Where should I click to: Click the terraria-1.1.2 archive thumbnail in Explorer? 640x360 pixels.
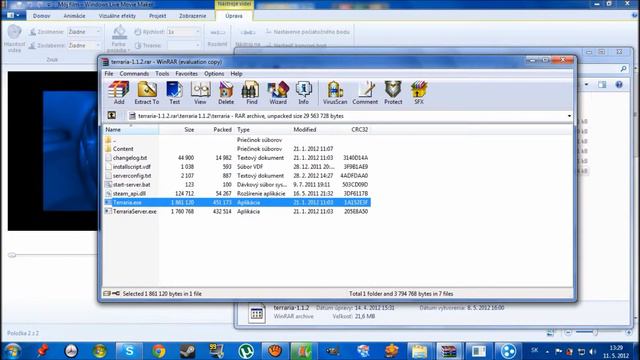coord(257,313)
